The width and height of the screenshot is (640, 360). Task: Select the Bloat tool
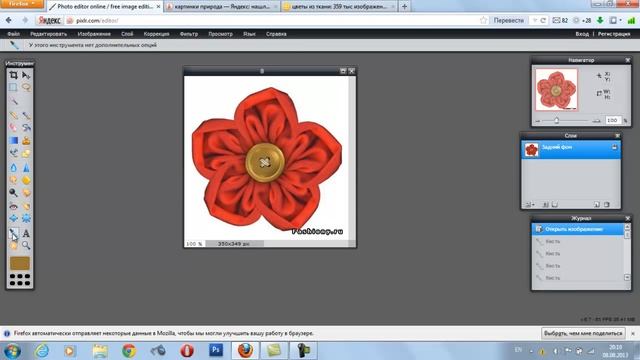pyautogui.click(x=13, y=218)
